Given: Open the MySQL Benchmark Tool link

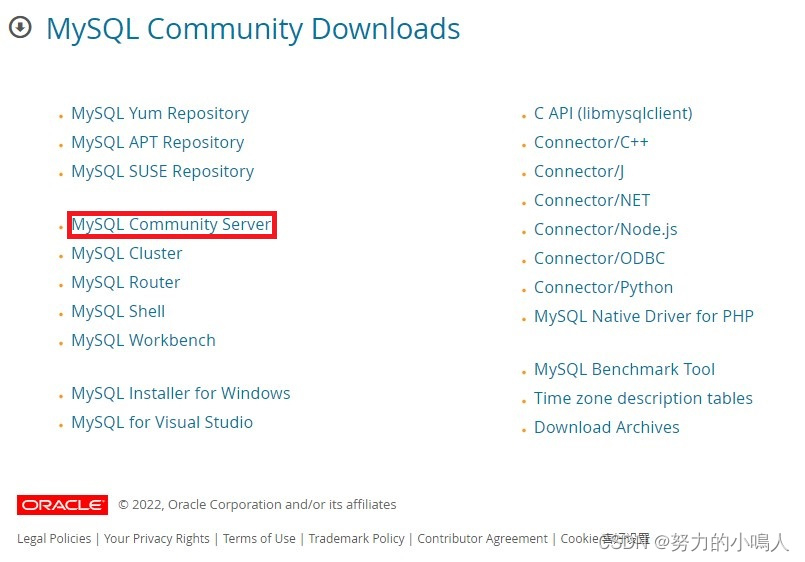Looking at the screenshot, I should click(625, 369).
